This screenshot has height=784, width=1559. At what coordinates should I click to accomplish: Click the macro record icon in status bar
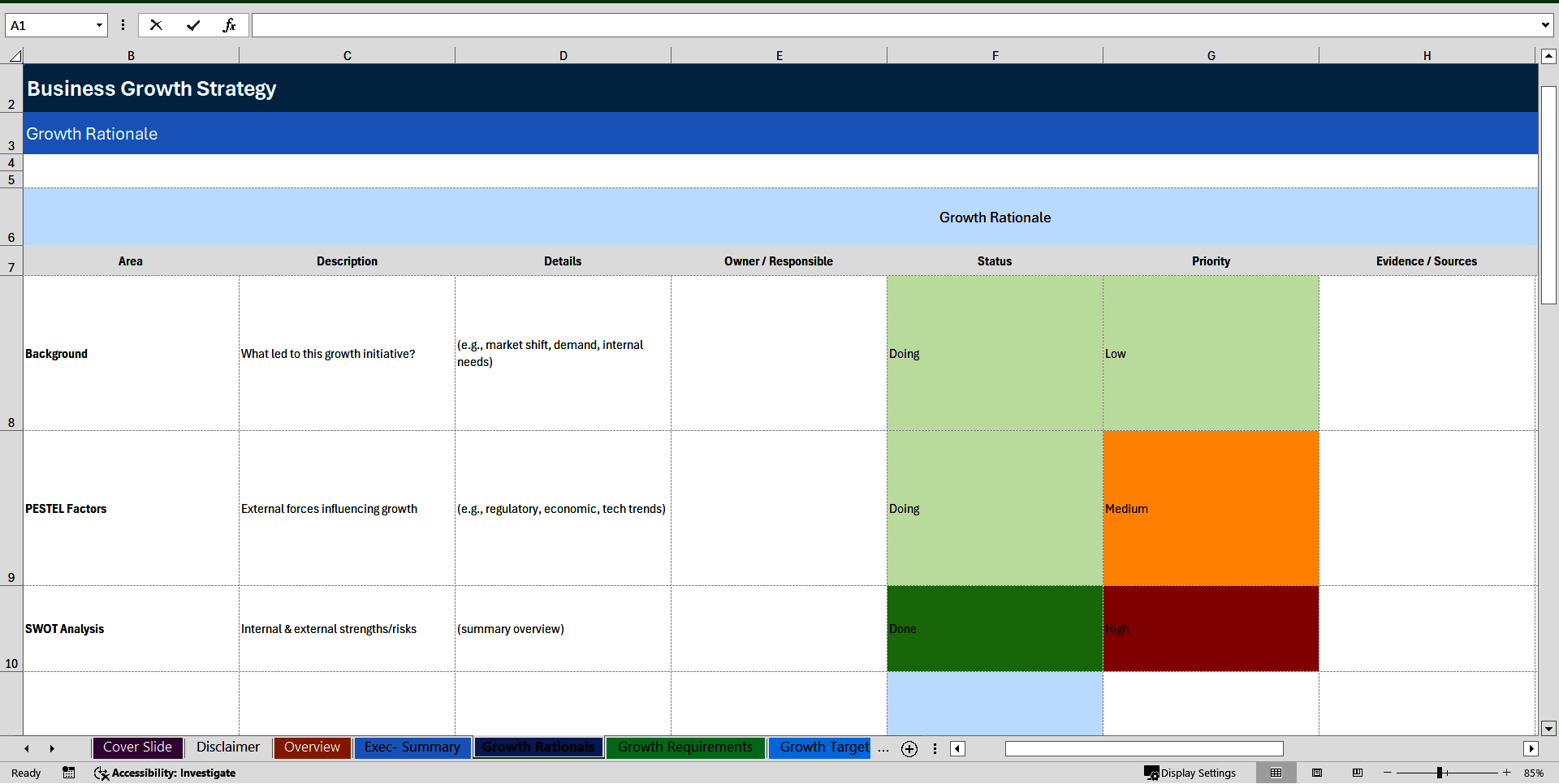point(69,773)
